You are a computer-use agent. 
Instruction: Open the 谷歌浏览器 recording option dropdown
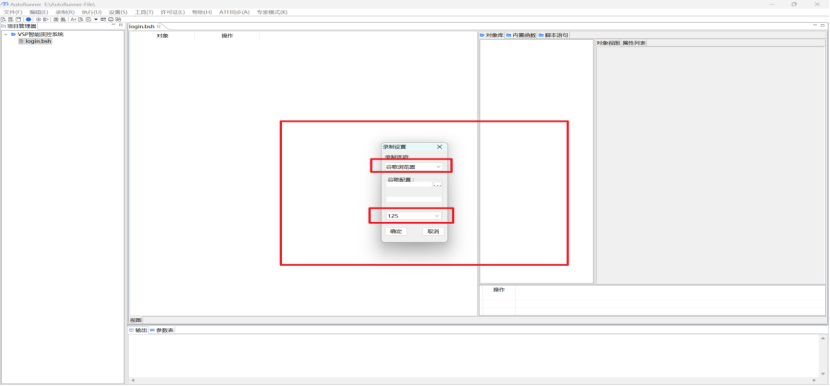click(x=413, y=167)
